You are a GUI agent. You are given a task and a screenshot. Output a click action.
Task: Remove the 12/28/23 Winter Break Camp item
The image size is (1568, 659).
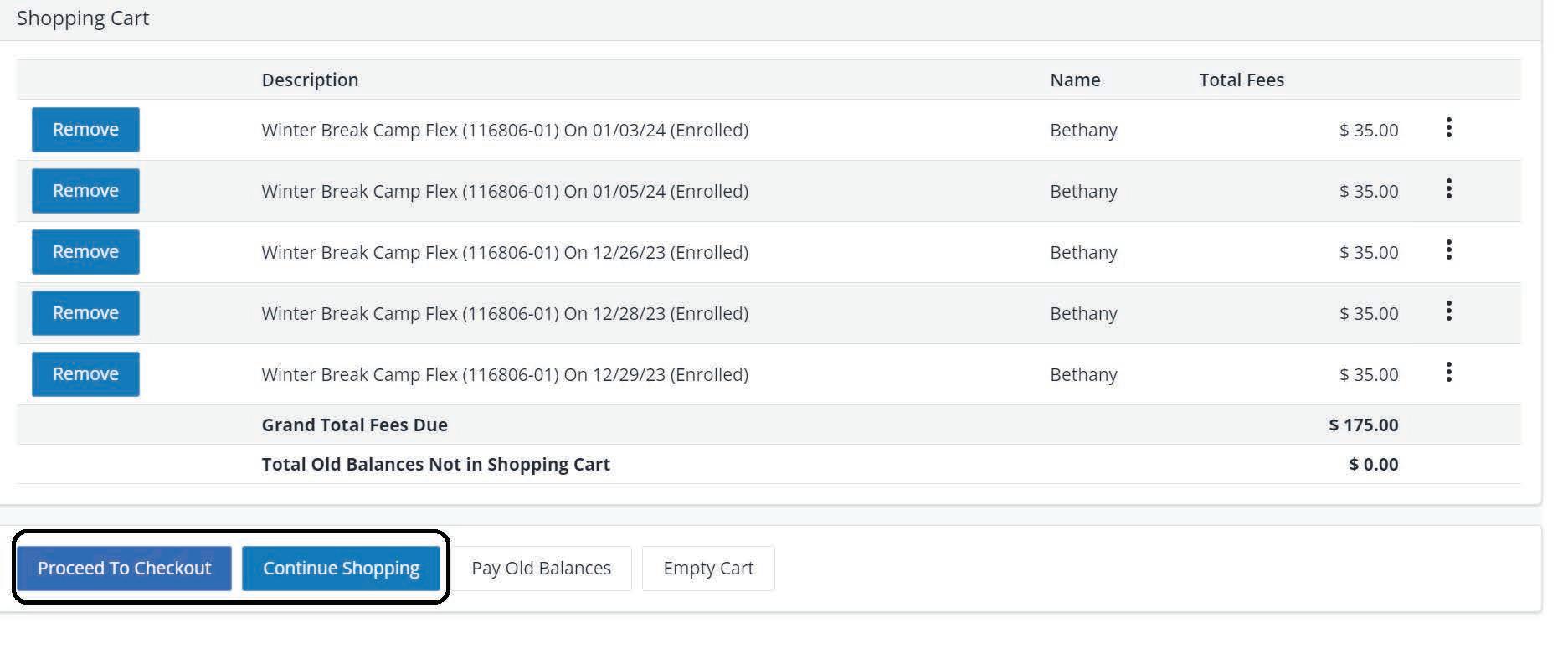(85, 313)
